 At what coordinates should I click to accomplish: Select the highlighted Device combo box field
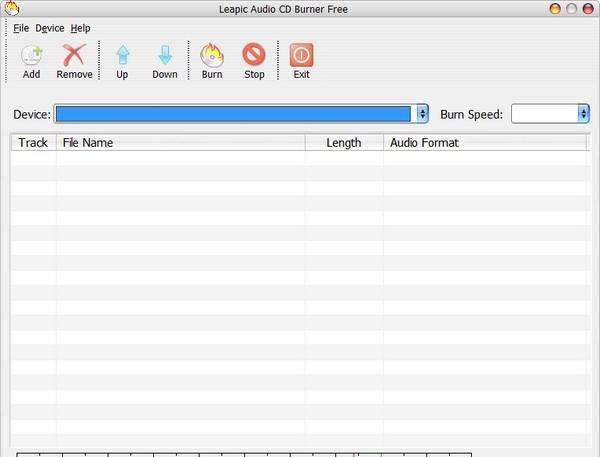(233, 114)
